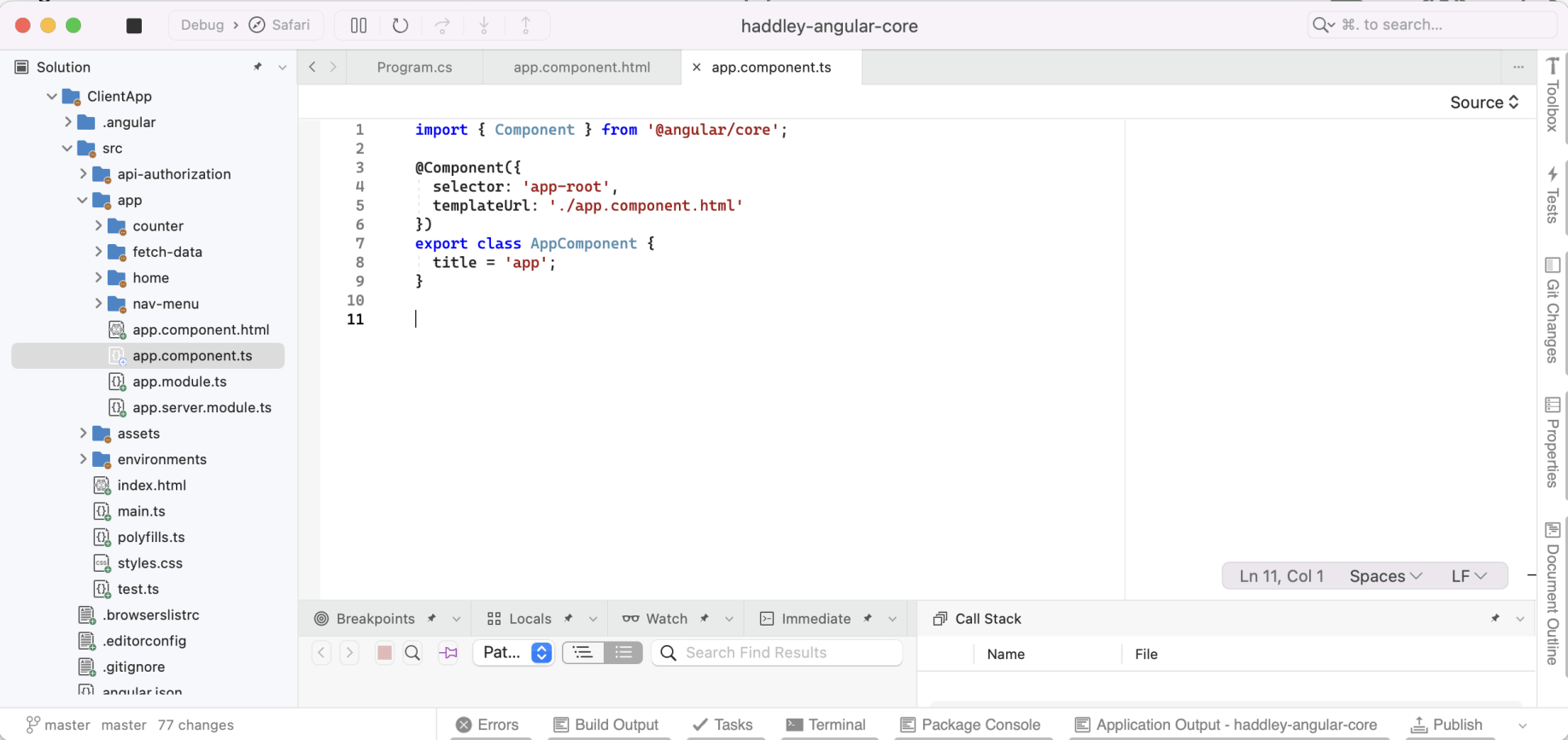Click the magnifier icon in find results toolbar
This screenshot has height=740, width=1568.
click(x=412, y=653)
